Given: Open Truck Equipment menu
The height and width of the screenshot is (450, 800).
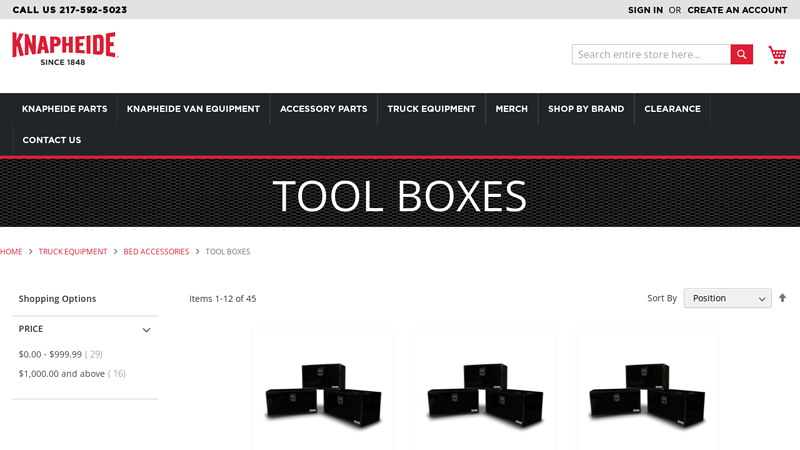Looking at the screenshot, I should tap(431, 109).
